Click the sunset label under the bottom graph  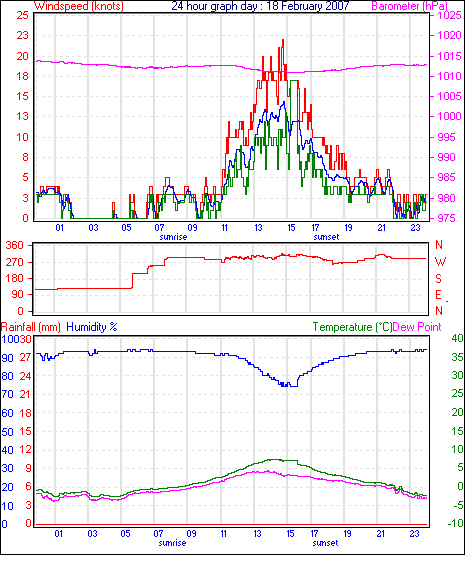(325, 543)
